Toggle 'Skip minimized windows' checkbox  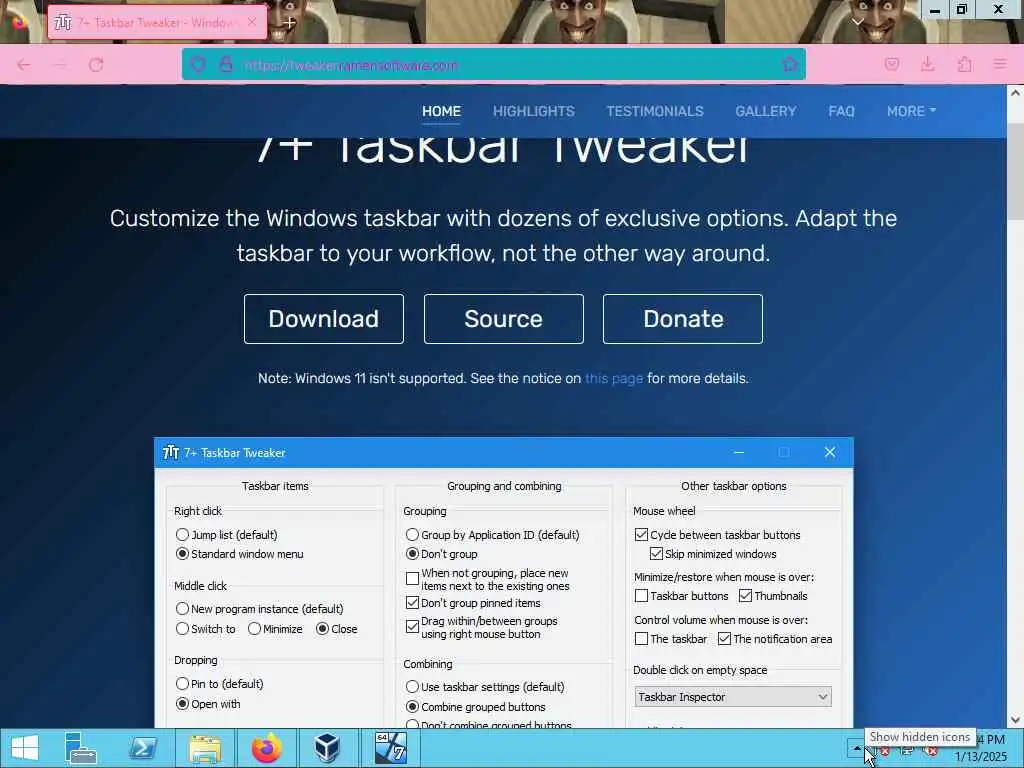[x=656, y=554]
